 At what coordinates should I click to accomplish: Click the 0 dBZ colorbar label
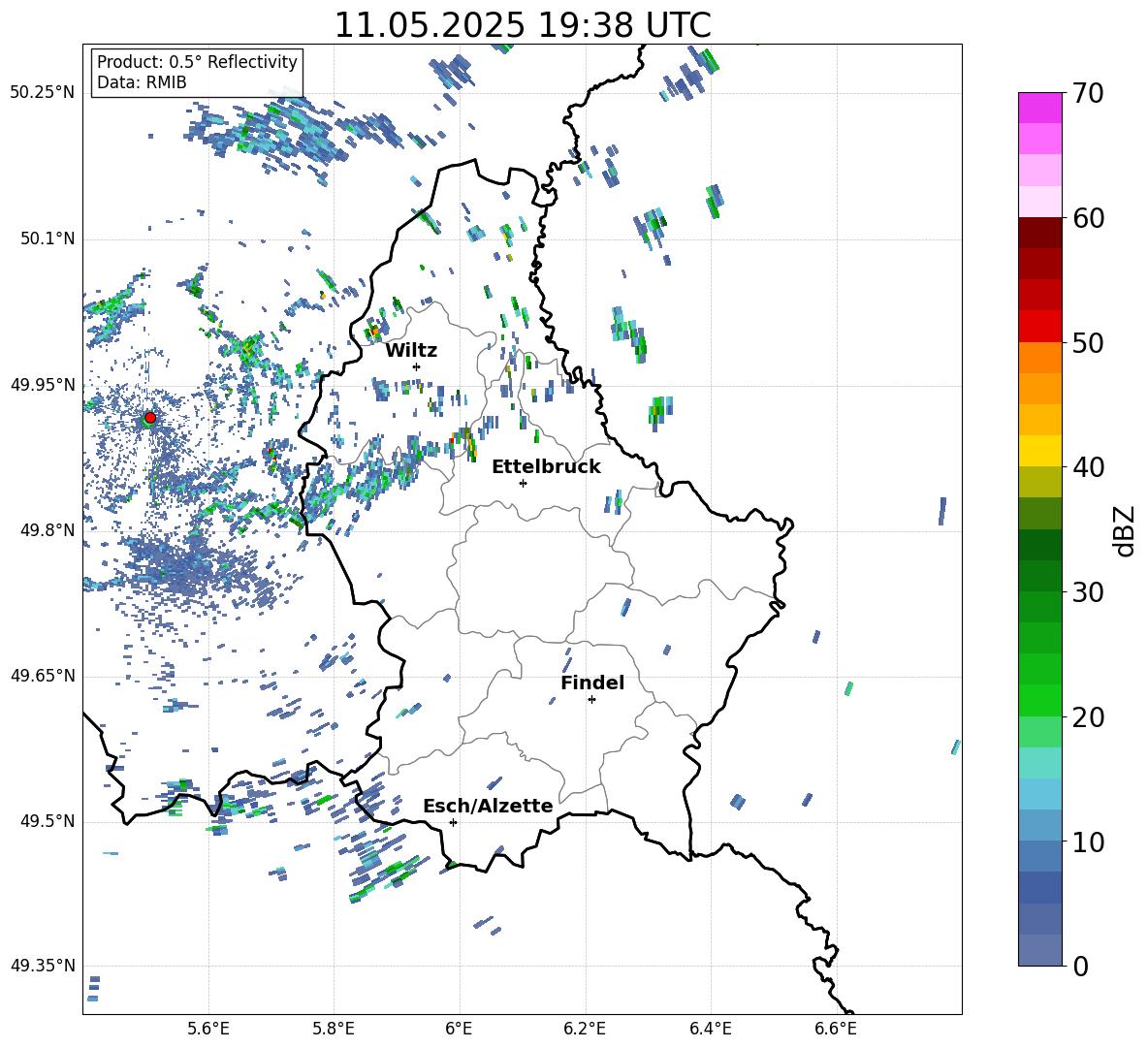click(x=1079, y=967)
